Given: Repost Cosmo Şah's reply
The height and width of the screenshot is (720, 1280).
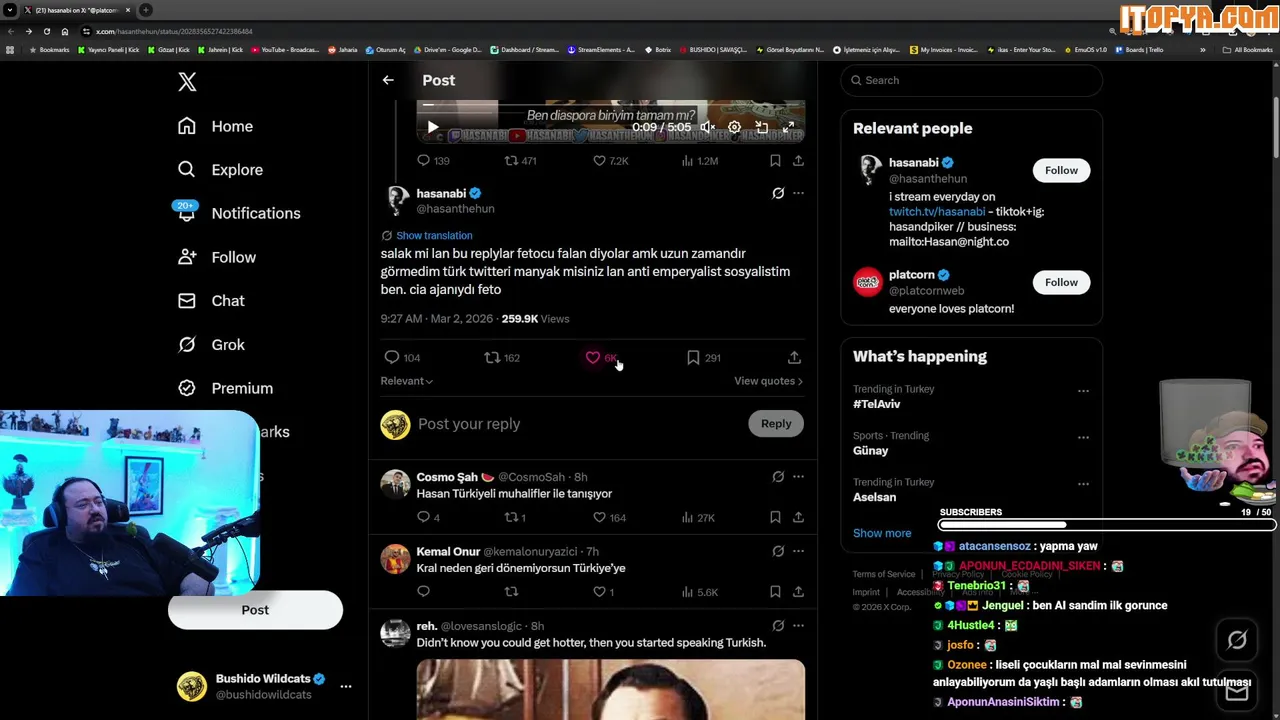Looking at the screenshot, I should (514, 517).
